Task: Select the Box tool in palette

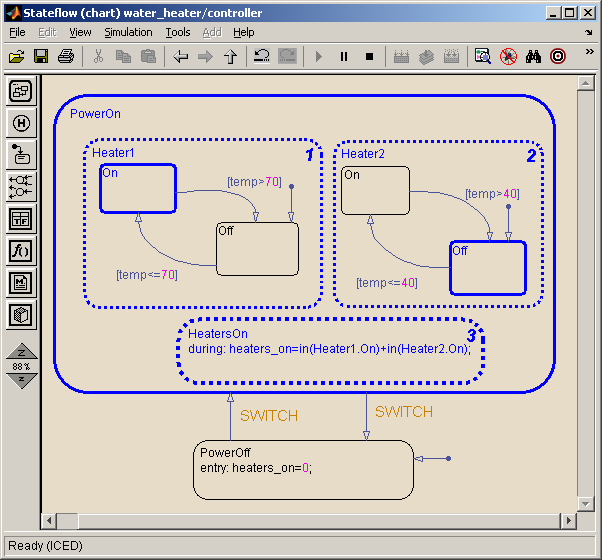Action: click(21, 315)
